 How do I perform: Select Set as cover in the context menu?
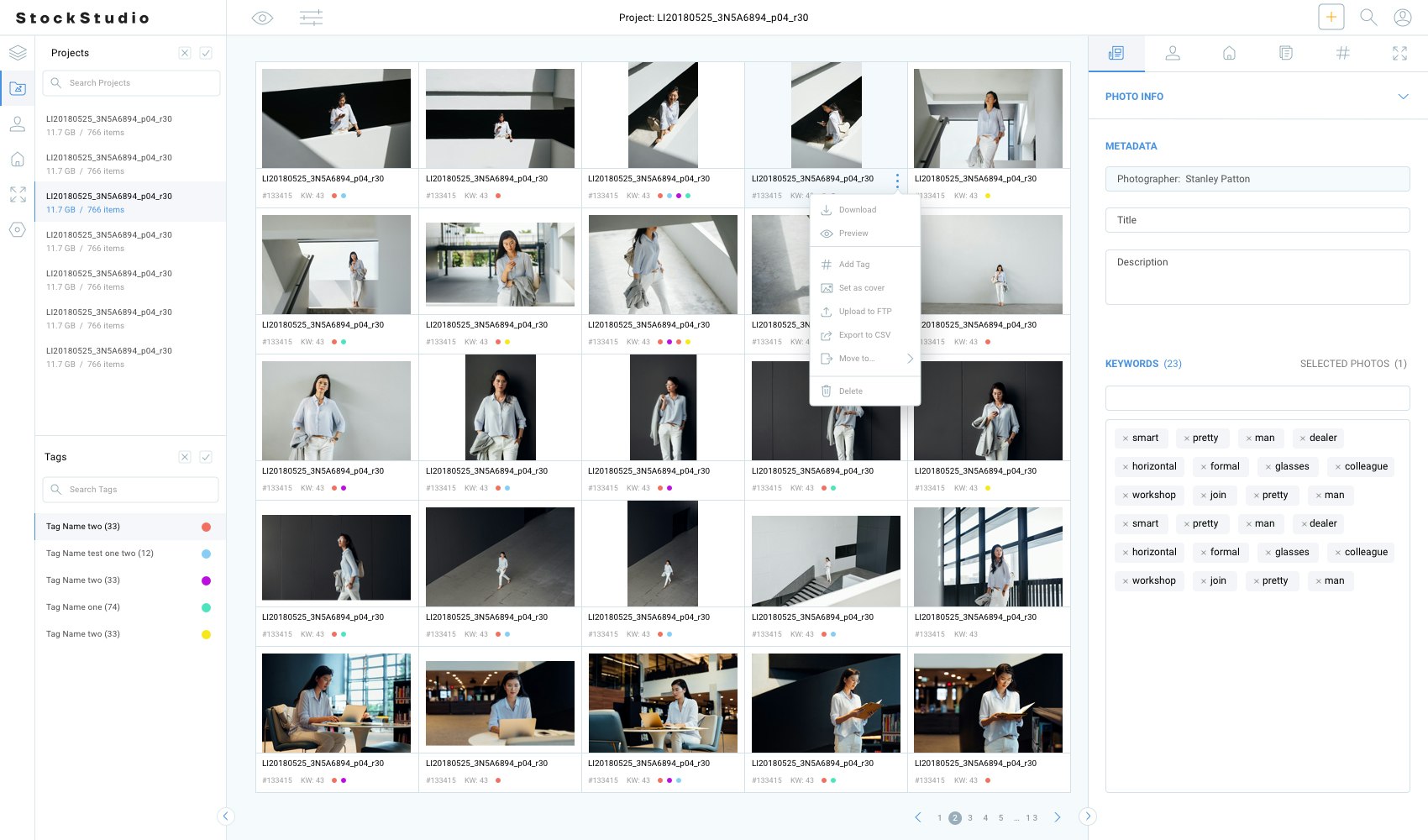pos(862,287)
